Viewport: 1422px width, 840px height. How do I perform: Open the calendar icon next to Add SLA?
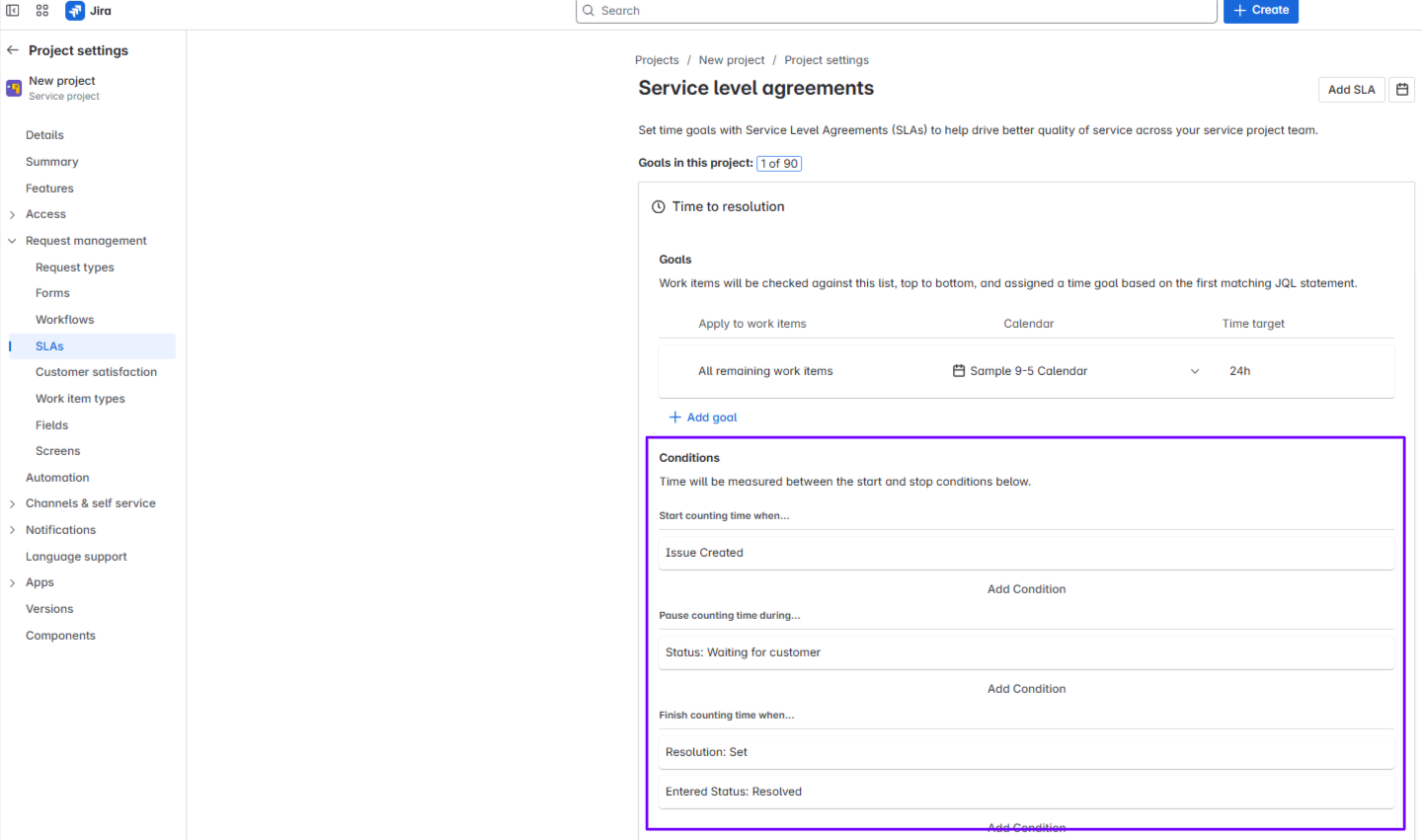click(1401, 89)
